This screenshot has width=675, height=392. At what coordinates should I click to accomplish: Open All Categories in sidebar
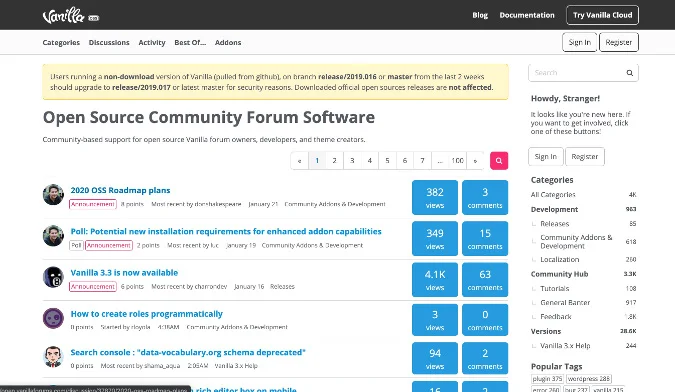pos(553,194)
